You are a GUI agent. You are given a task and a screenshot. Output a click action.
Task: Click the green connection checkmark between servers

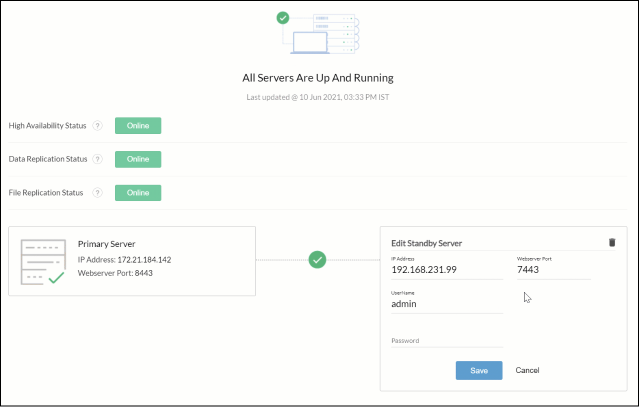tap(318, 260)
